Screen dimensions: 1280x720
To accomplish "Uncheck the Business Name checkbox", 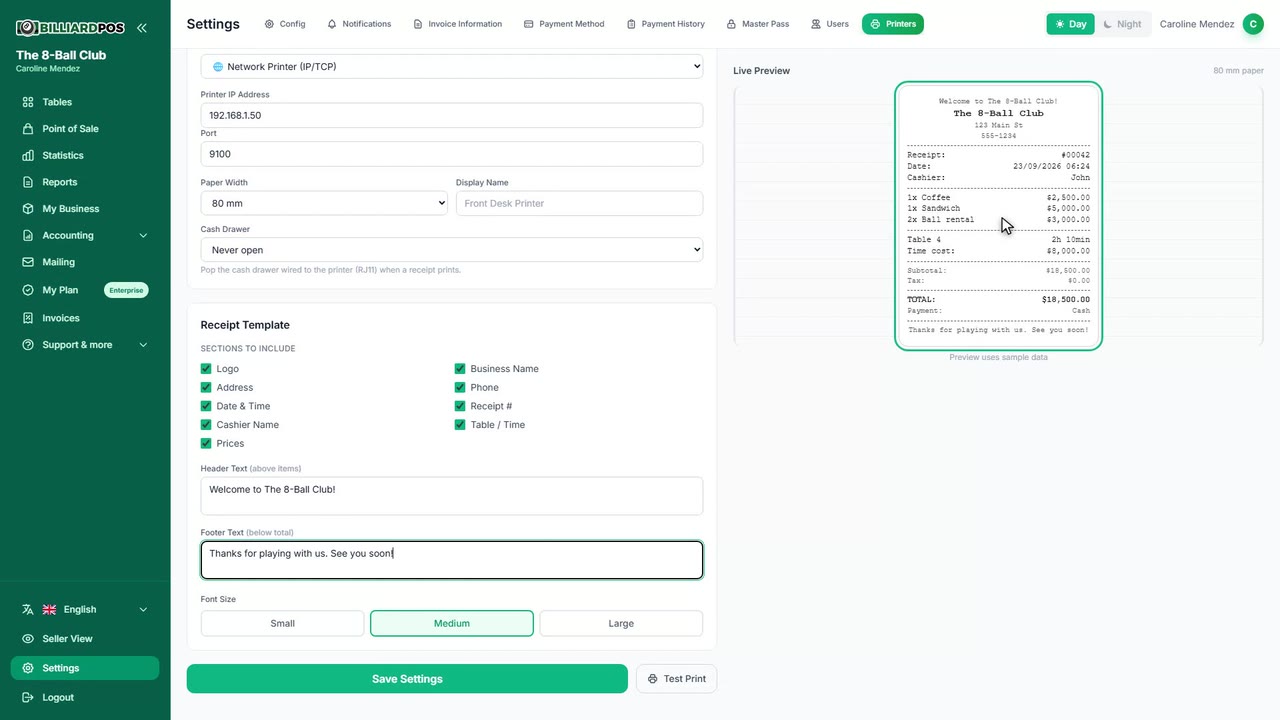I will pyautogui.click(x=460, y=369).
